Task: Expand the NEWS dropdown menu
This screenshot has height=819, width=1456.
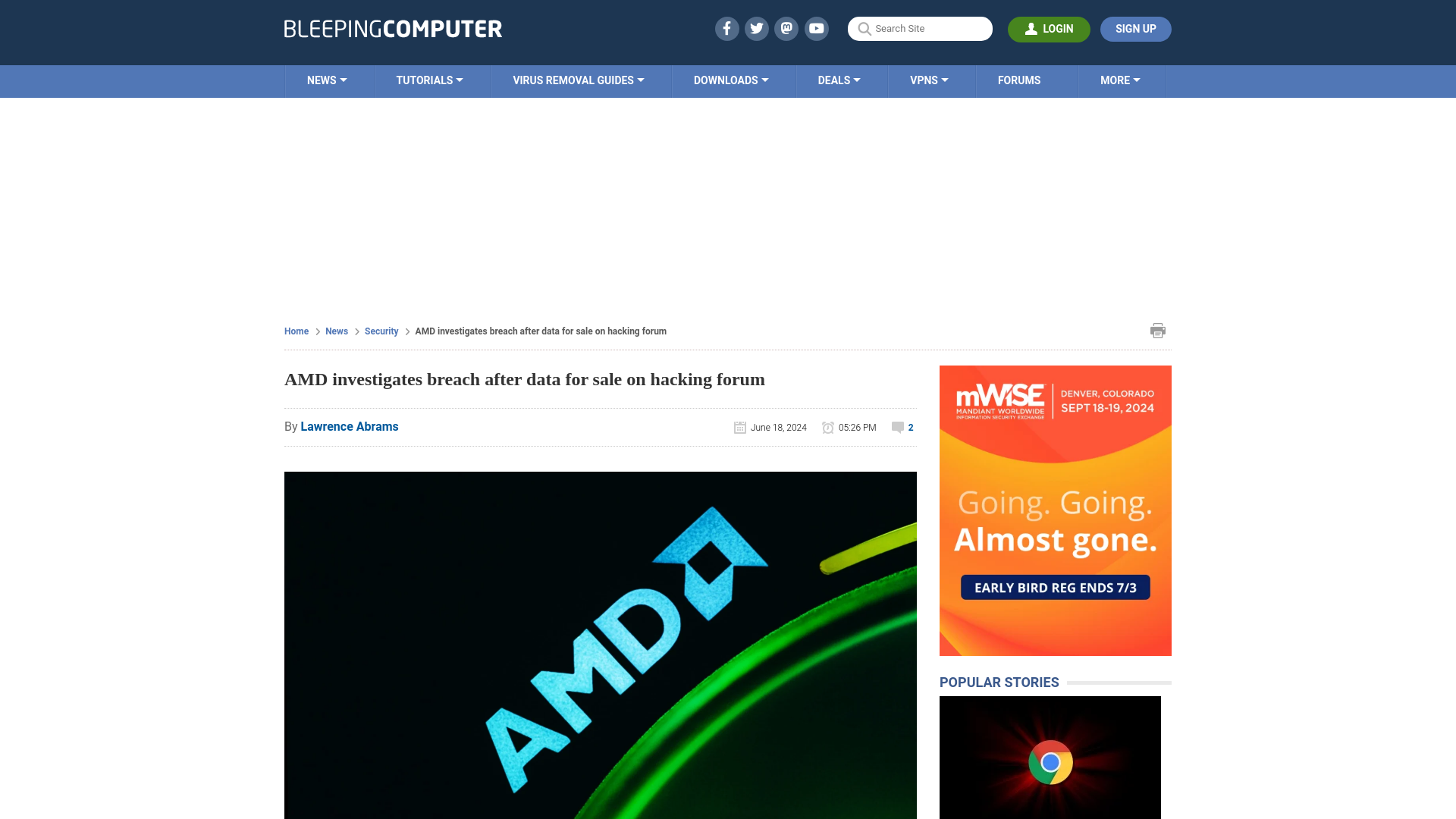Action: coord(327,80)
